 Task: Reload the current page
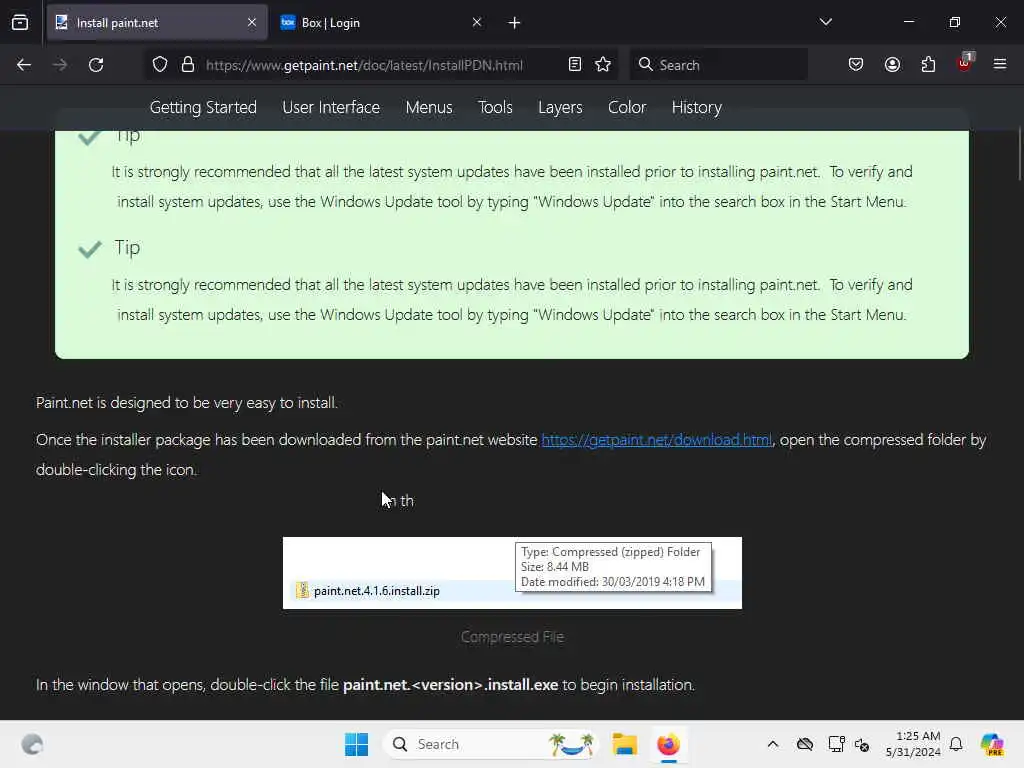click(x=96, y=65)
